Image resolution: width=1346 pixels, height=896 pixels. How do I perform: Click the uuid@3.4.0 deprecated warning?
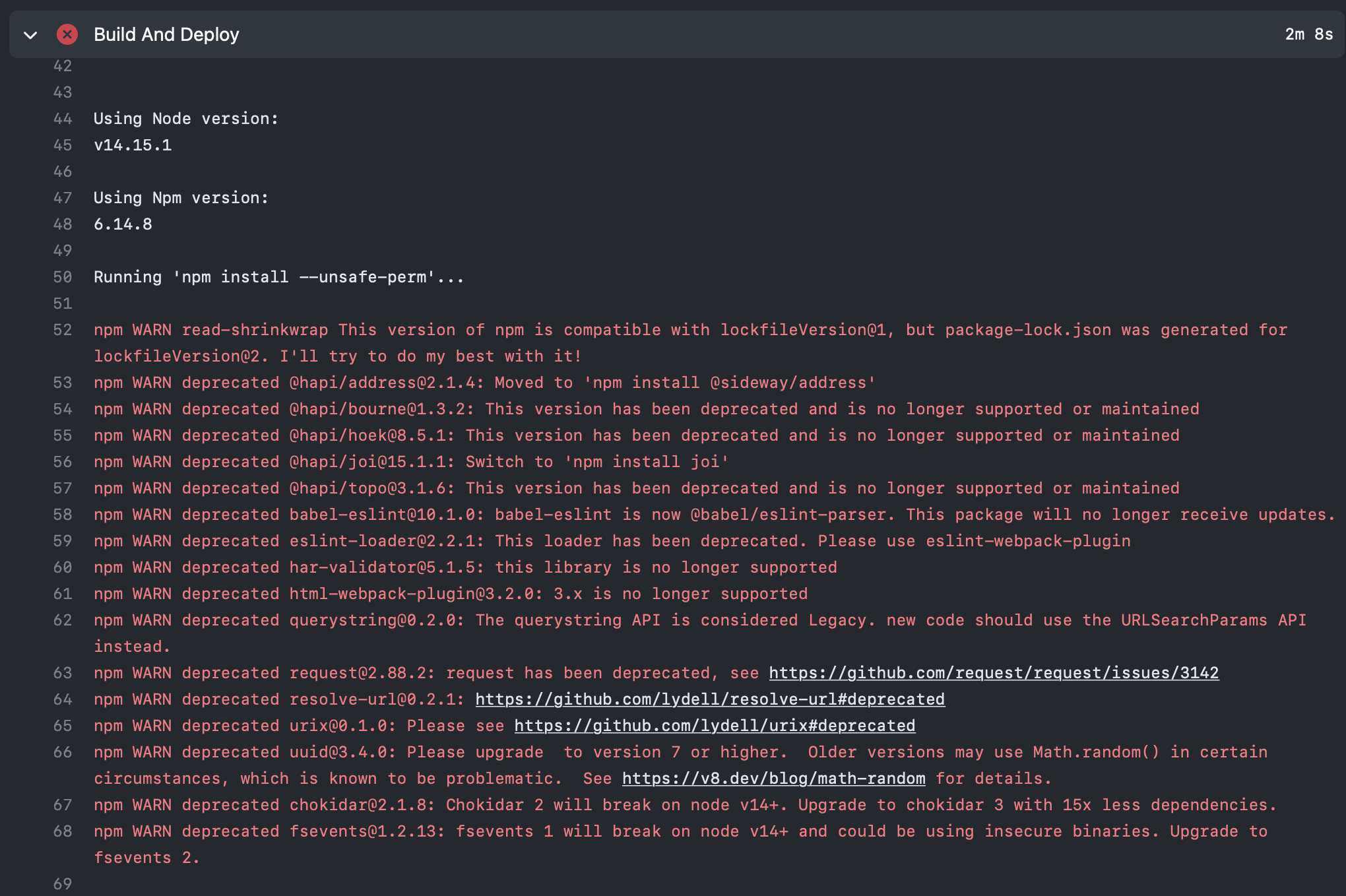click(681, 765)
